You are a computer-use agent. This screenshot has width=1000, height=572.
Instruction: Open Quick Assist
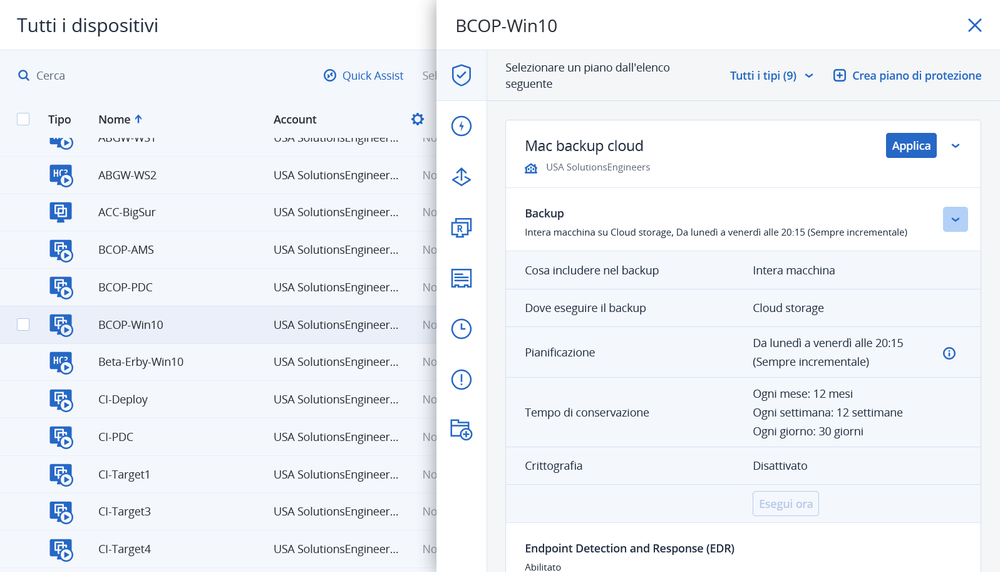[x=363, y=76]
